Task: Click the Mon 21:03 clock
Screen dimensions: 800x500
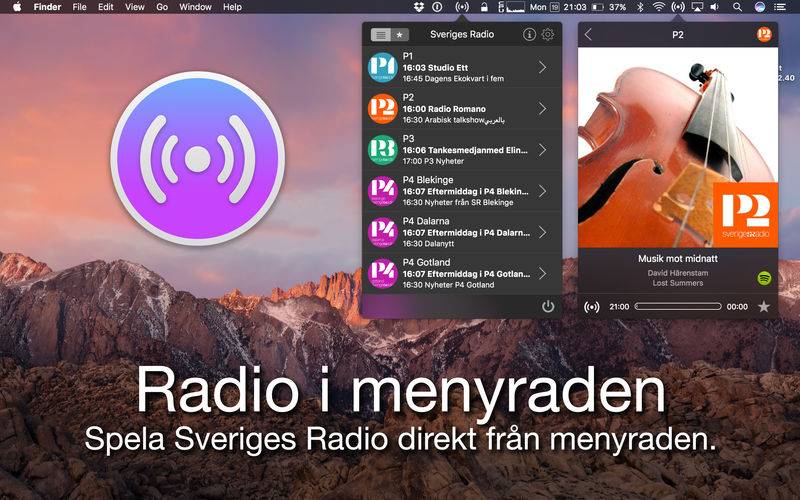Action: click(x=558, y=7)
